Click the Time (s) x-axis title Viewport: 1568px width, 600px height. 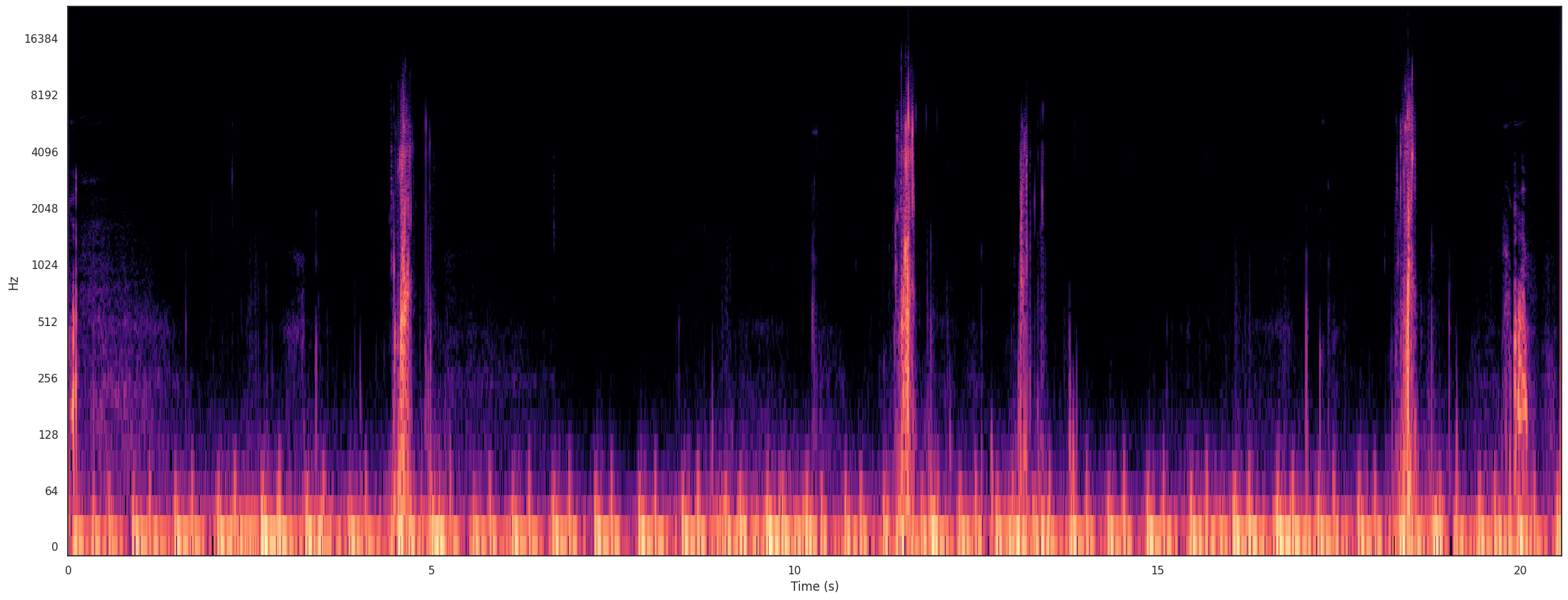point(814,586)
